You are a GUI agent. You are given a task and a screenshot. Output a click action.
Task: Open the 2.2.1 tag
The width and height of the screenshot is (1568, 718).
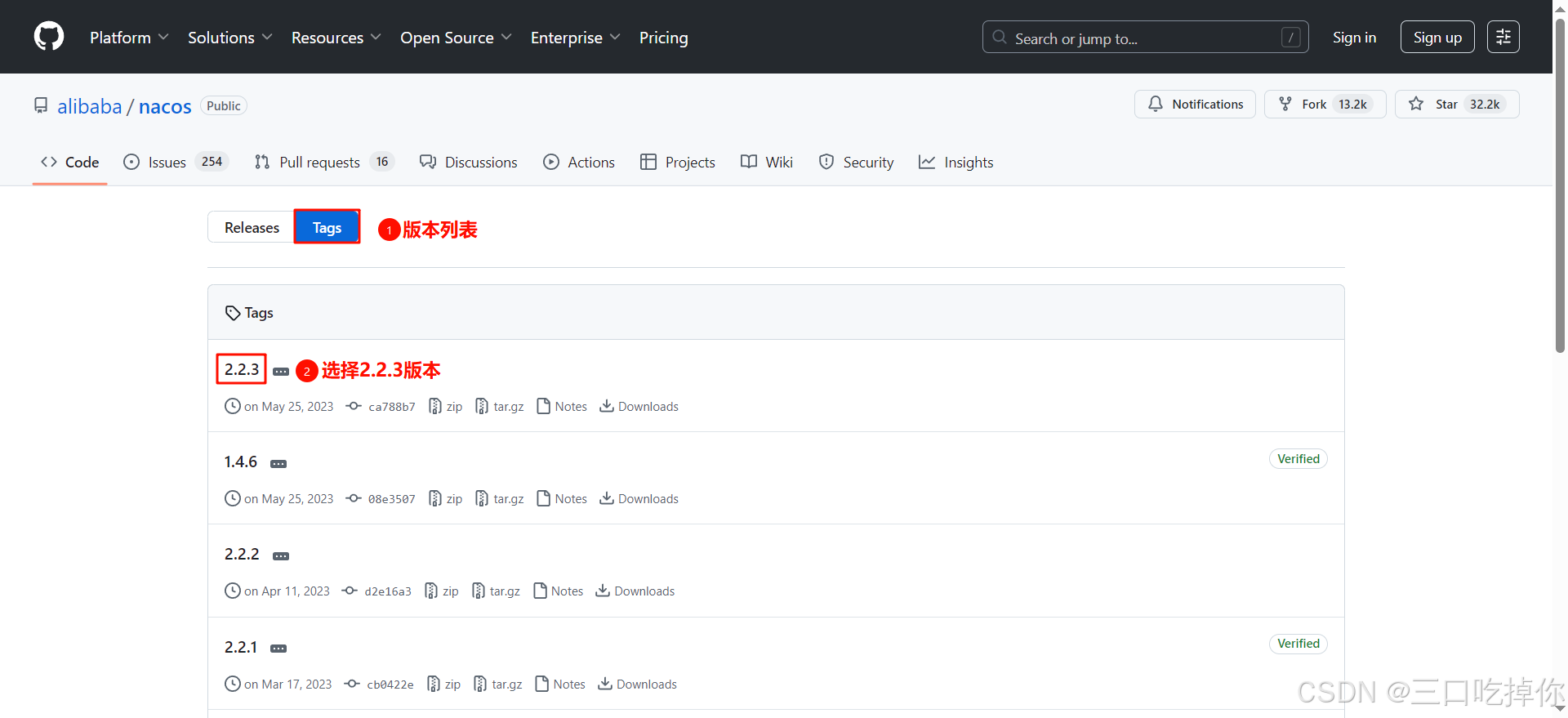(241, 647)
